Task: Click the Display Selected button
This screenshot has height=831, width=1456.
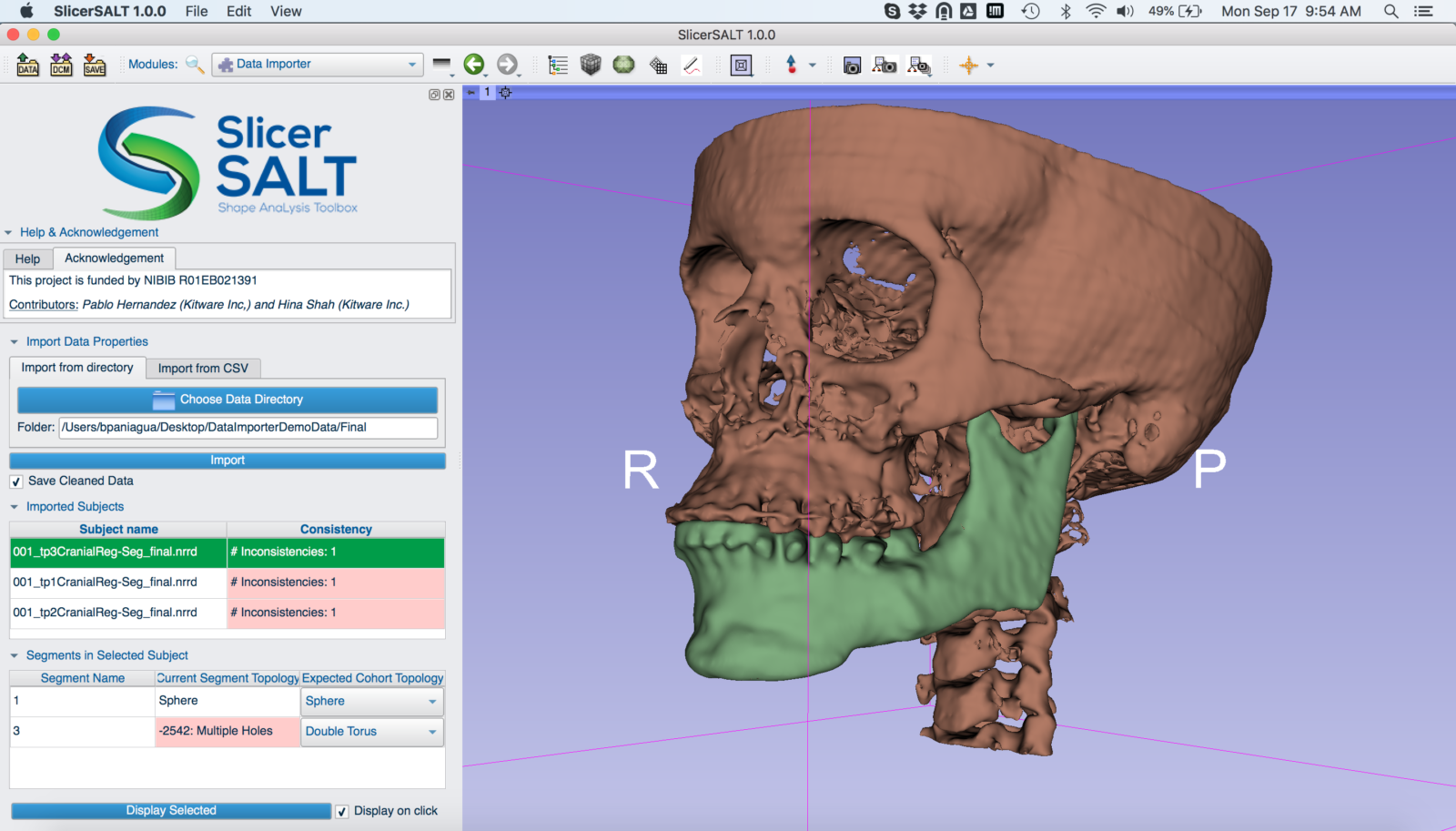Action: coord(171,811)
